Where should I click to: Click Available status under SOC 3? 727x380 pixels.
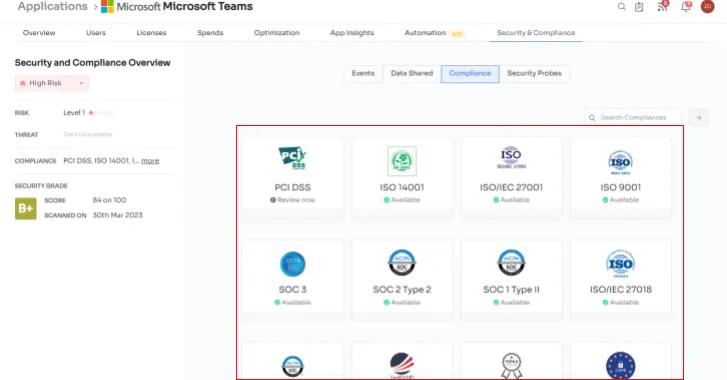[293, 302]
